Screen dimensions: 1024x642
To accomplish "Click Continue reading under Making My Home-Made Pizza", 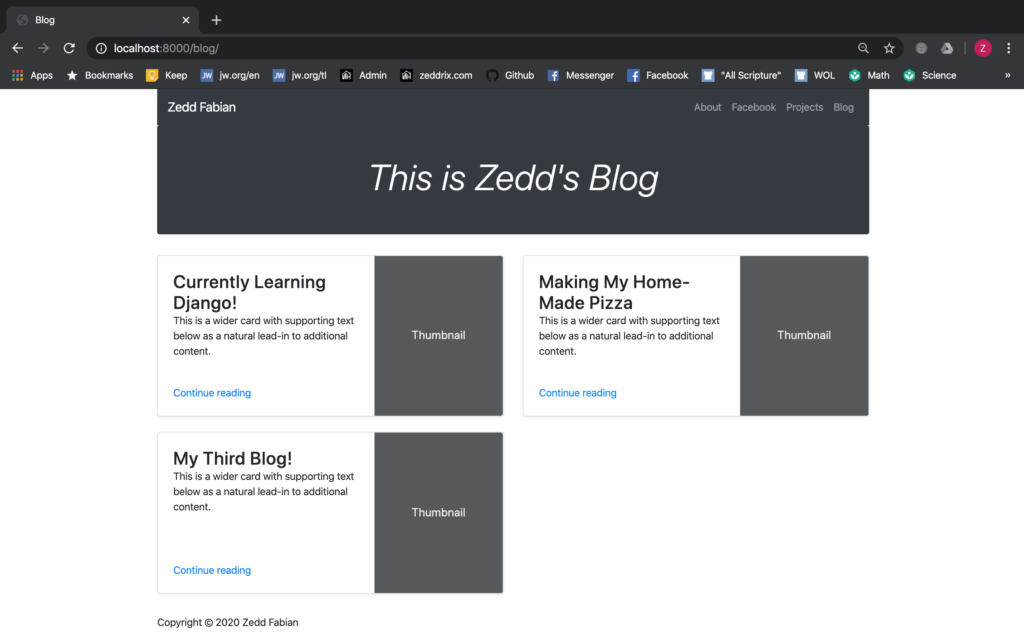I will click(x=577, y=393).
